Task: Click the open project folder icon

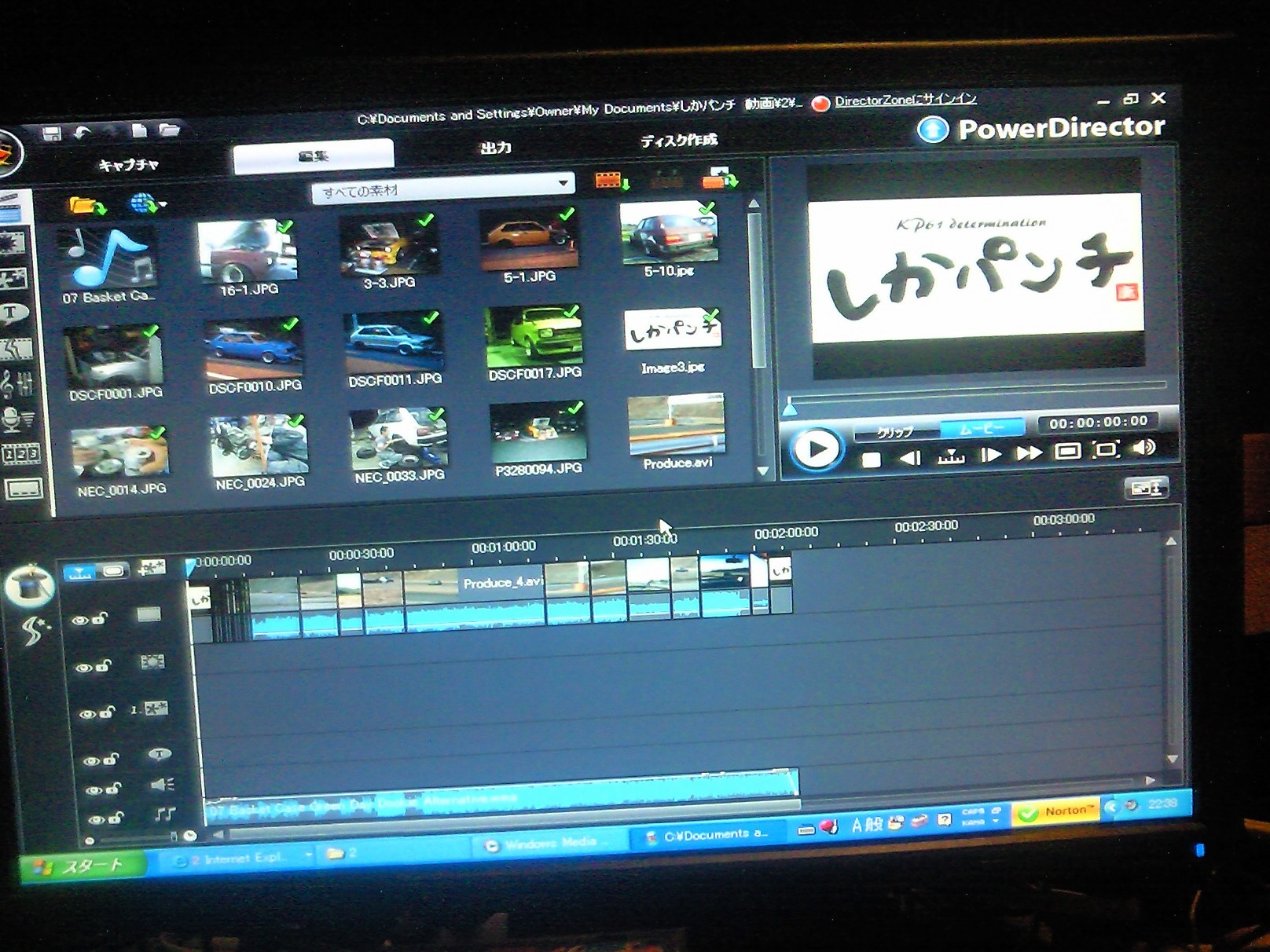Action: tap(170, 130)
